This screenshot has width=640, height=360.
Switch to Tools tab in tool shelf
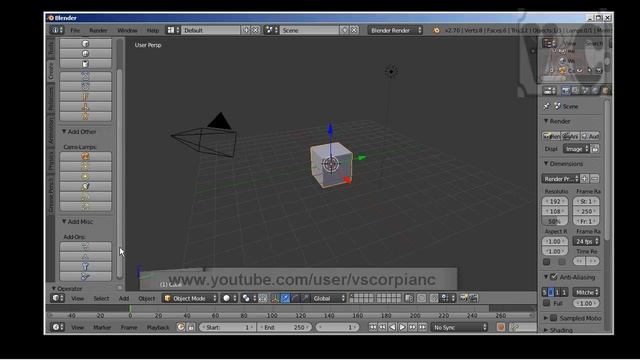click(x=51, y=48)
